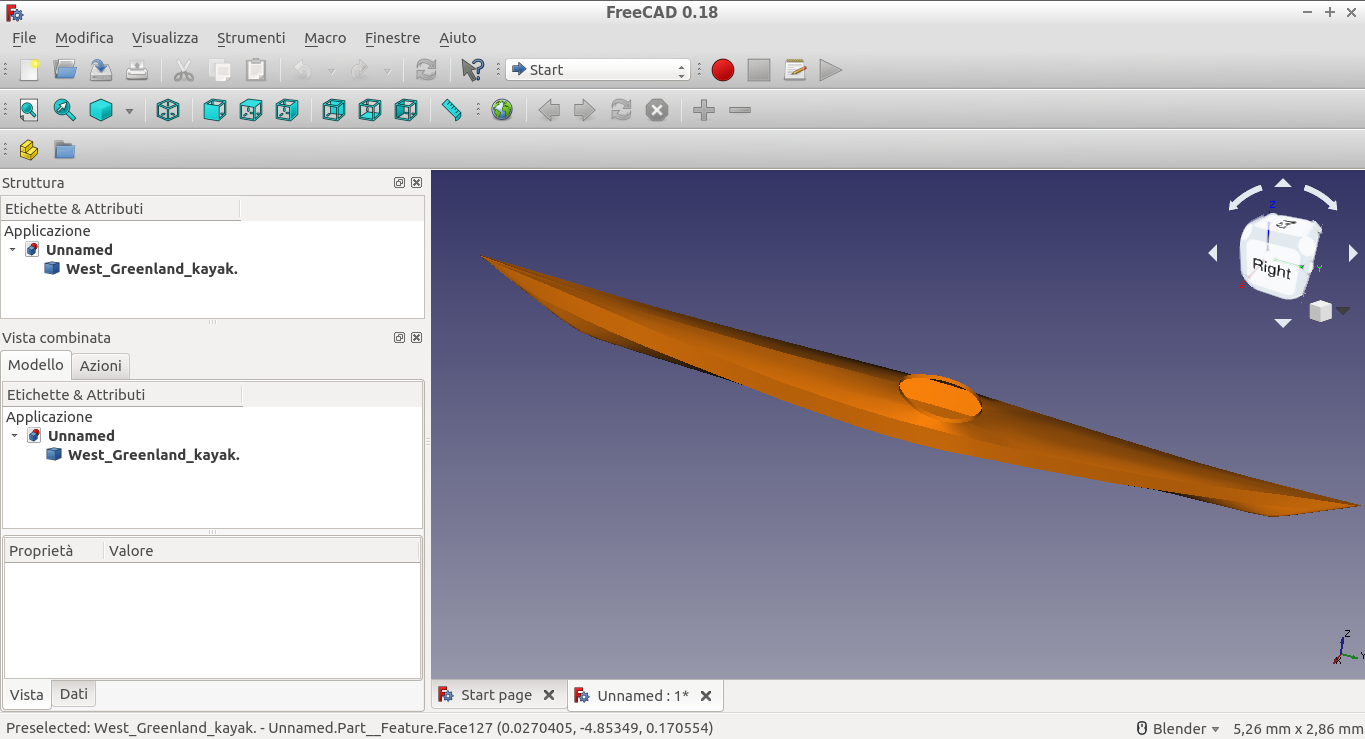Switch to the front view cube icon

215,110
